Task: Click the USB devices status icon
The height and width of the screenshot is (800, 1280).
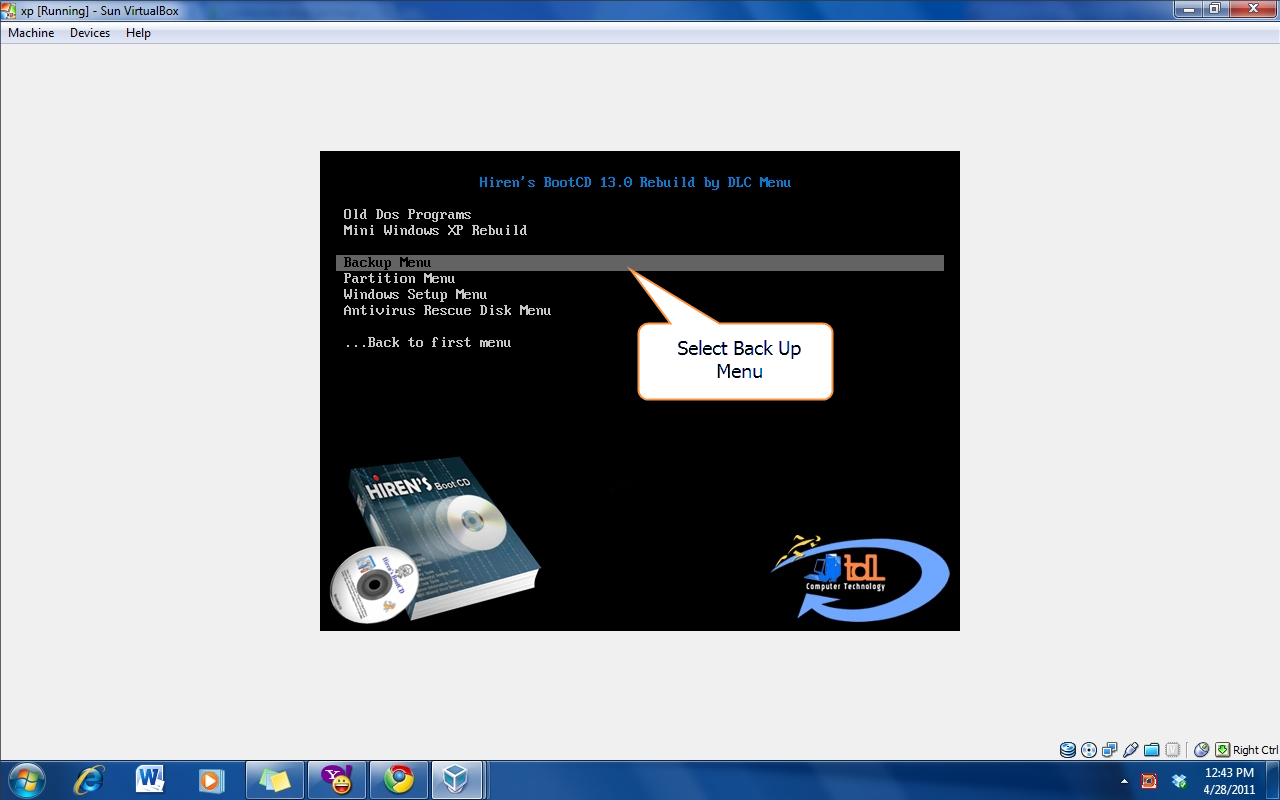Action: (x=1131, y=750)
